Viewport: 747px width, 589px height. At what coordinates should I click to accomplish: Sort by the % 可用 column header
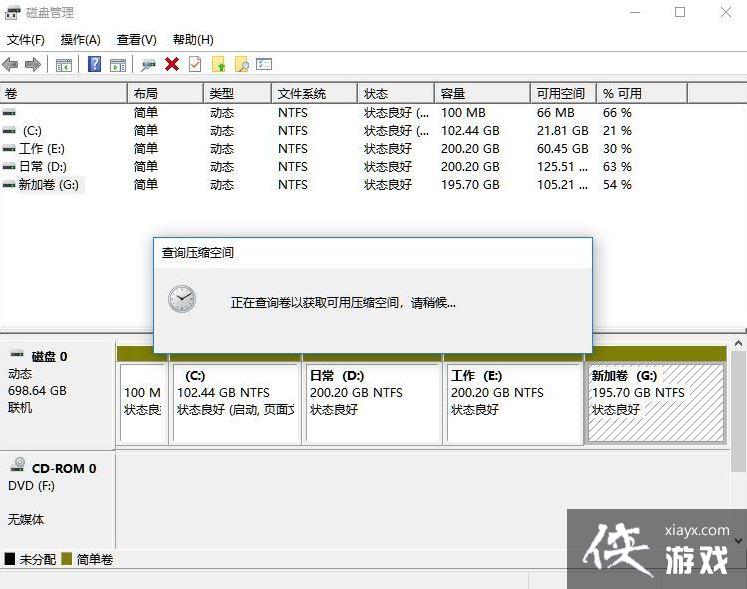point(642,93)
